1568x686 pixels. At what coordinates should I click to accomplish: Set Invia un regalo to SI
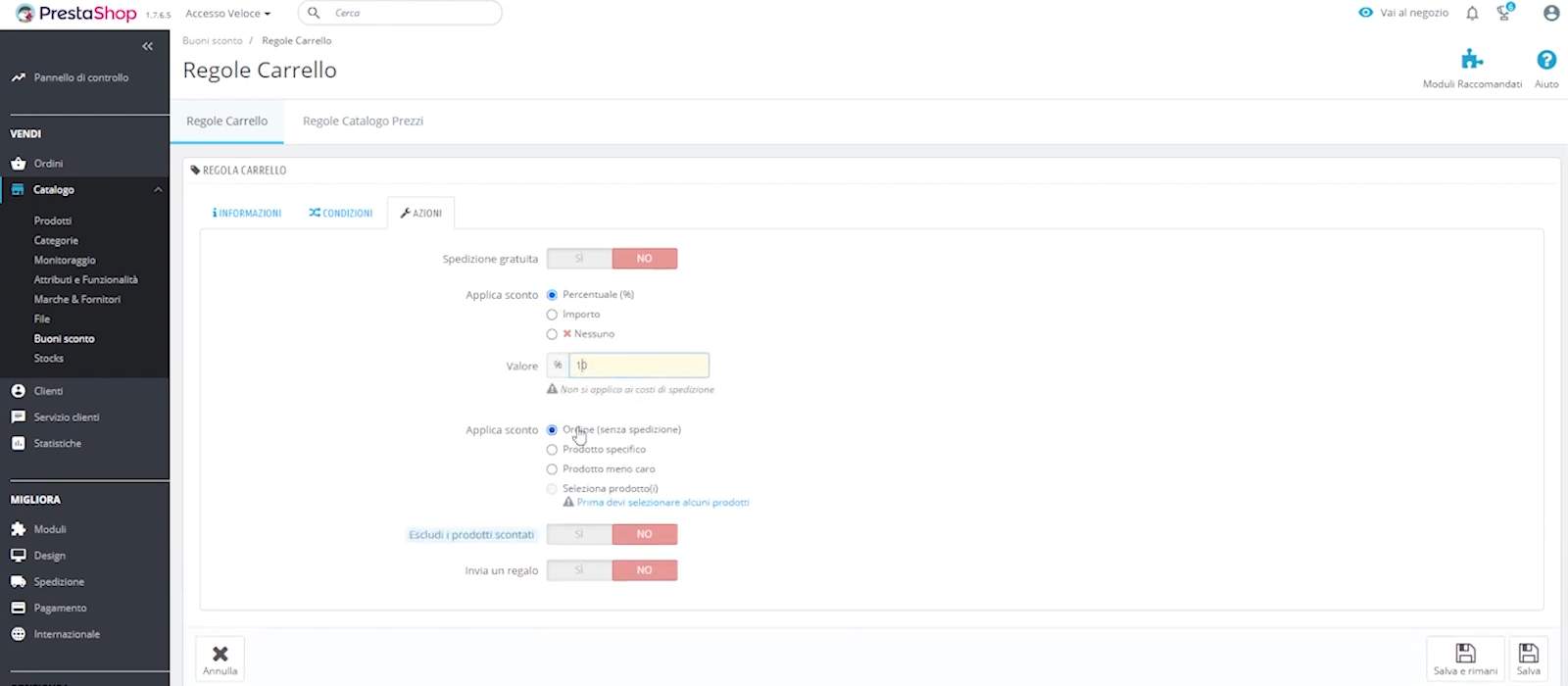click(x=579, y=570)
